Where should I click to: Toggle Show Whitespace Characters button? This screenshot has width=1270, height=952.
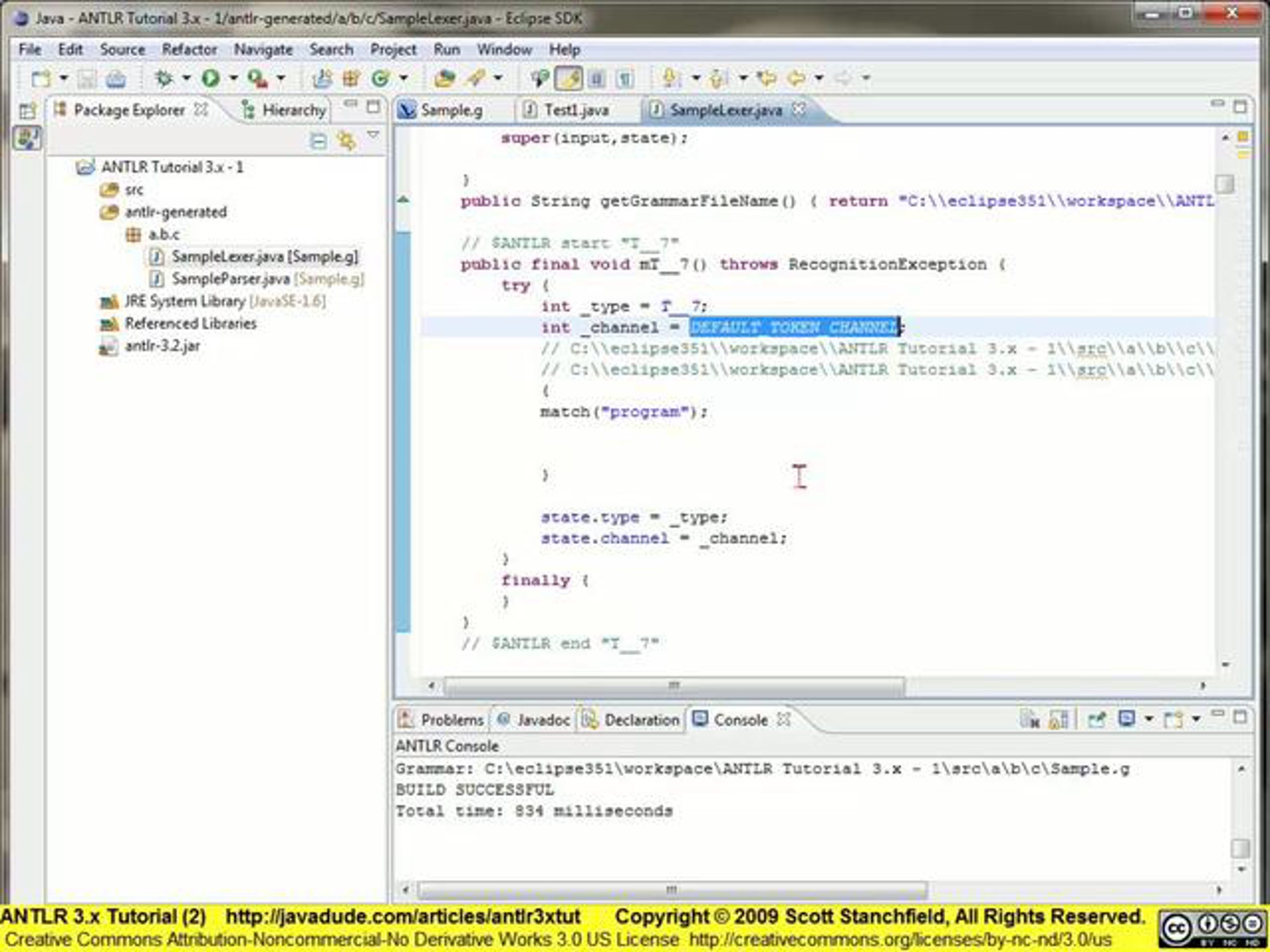pyautogui.click(x=626, y=79)
